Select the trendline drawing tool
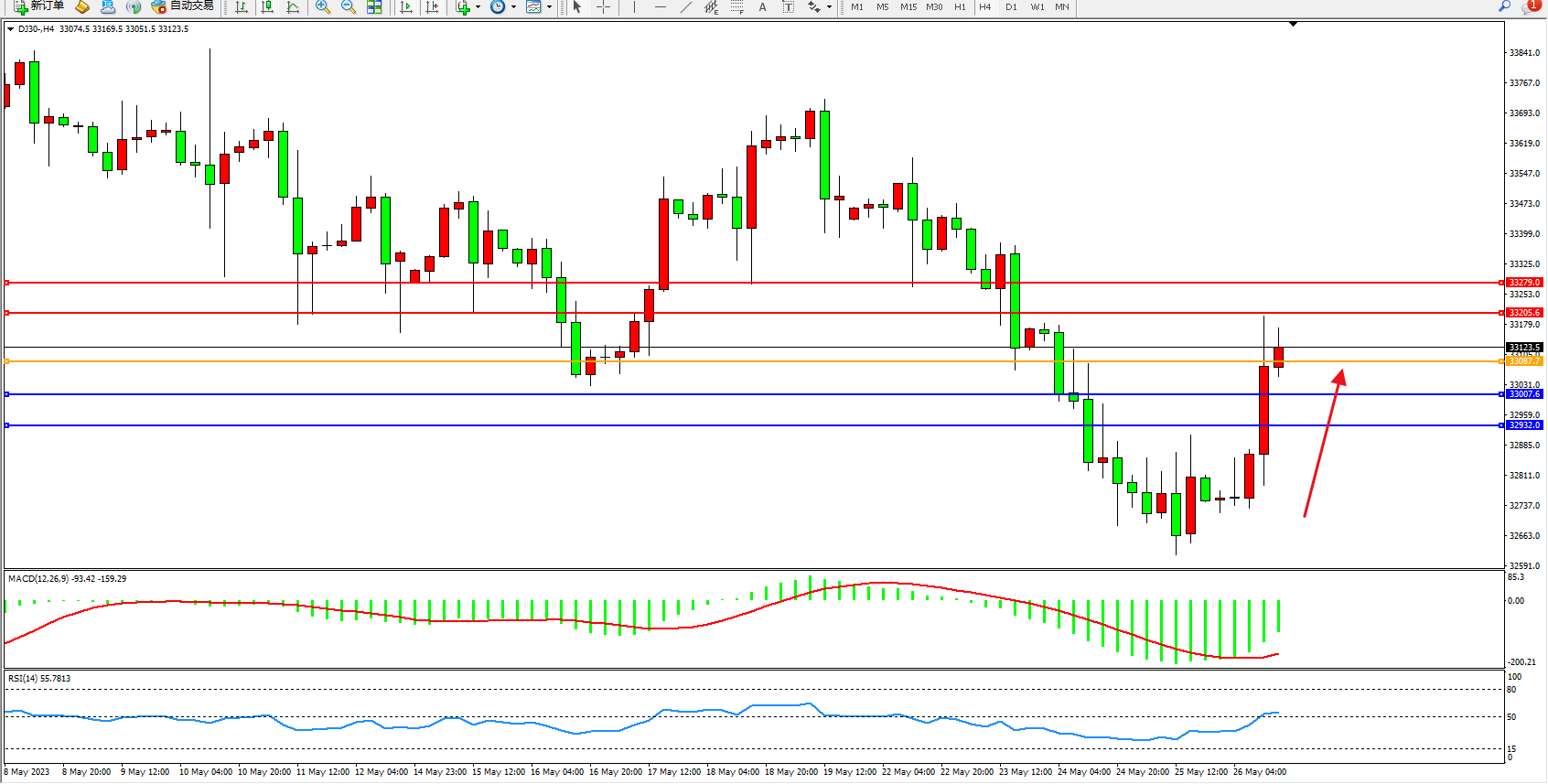This screenshot has height=784, width=1548. 685,7
